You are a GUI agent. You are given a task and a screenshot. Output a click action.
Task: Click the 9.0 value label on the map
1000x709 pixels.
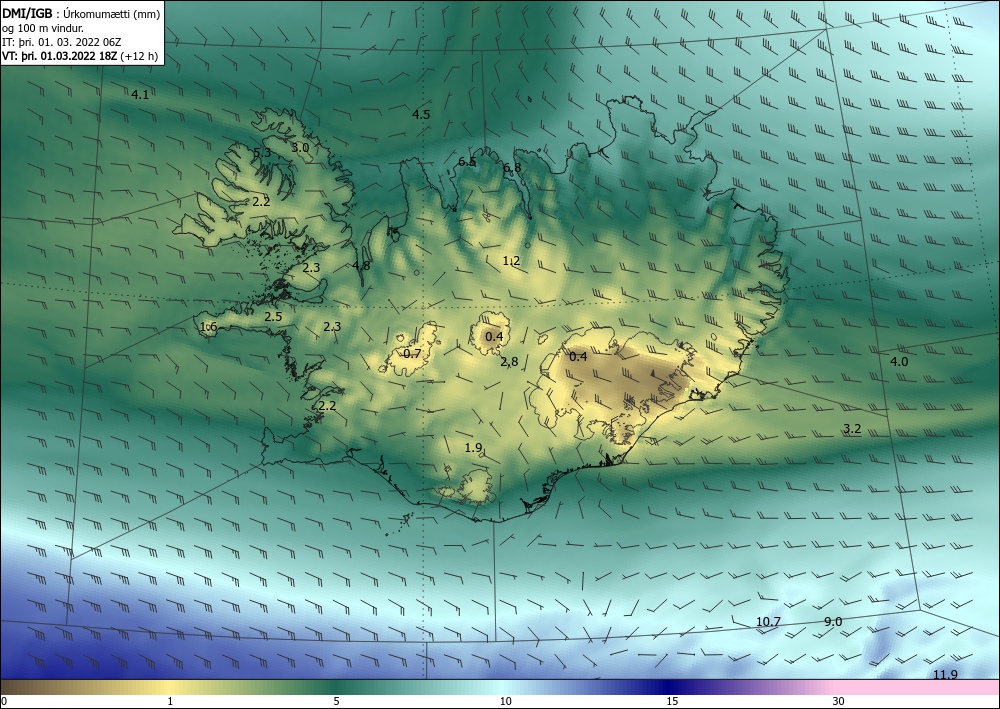[x=833, y=622]
